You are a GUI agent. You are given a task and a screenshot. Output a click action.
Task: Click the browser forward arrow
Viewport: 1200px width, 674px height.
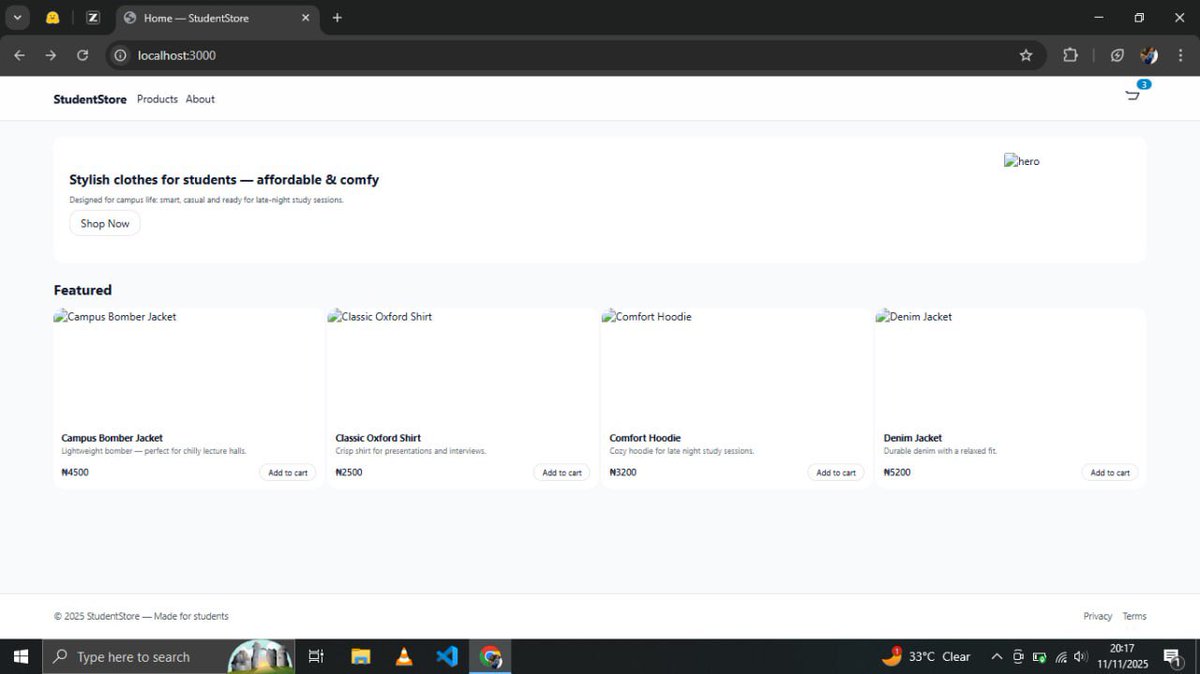click(51, 55)
